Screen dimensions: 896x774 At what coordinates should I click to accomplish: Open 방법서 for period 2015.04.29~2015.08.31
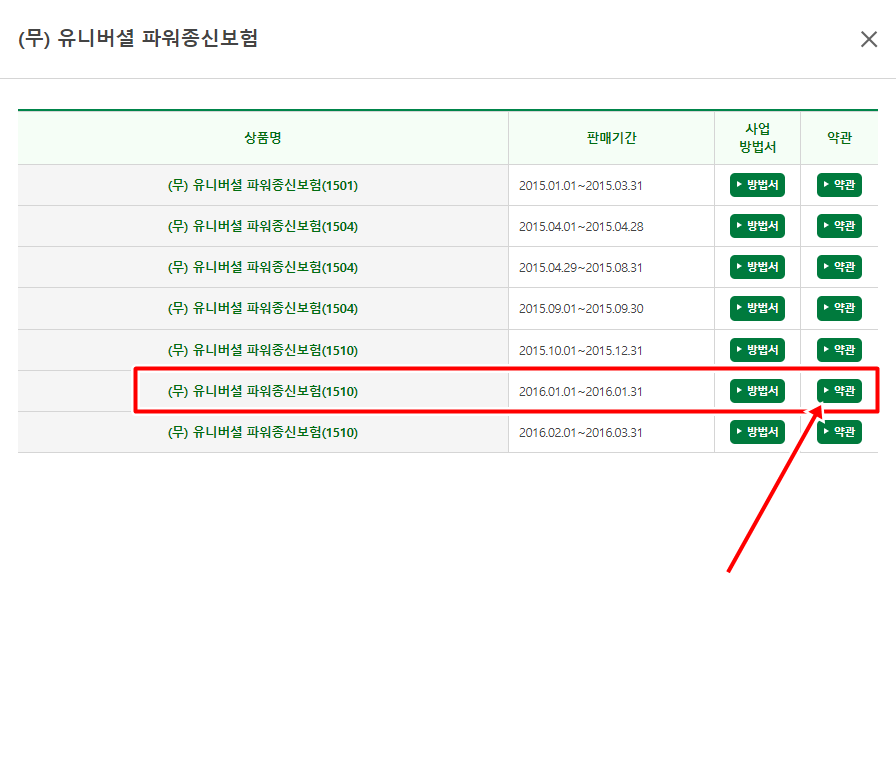(757, 267)
